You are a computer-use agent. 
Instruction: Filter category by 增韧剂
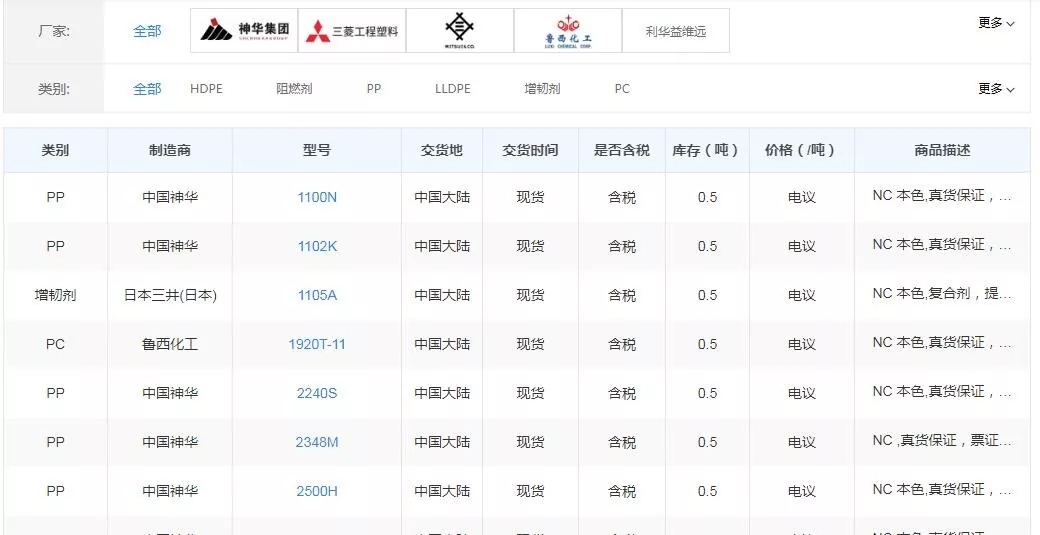[x=542, y=89]
